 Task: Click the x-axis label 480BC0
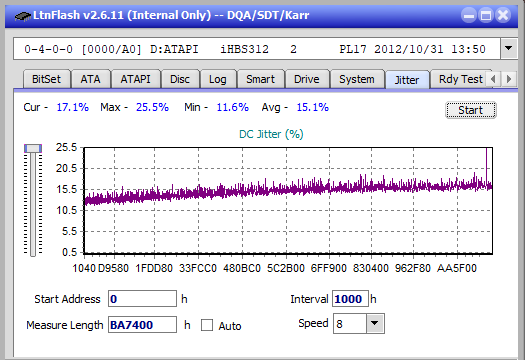[242, 268]
